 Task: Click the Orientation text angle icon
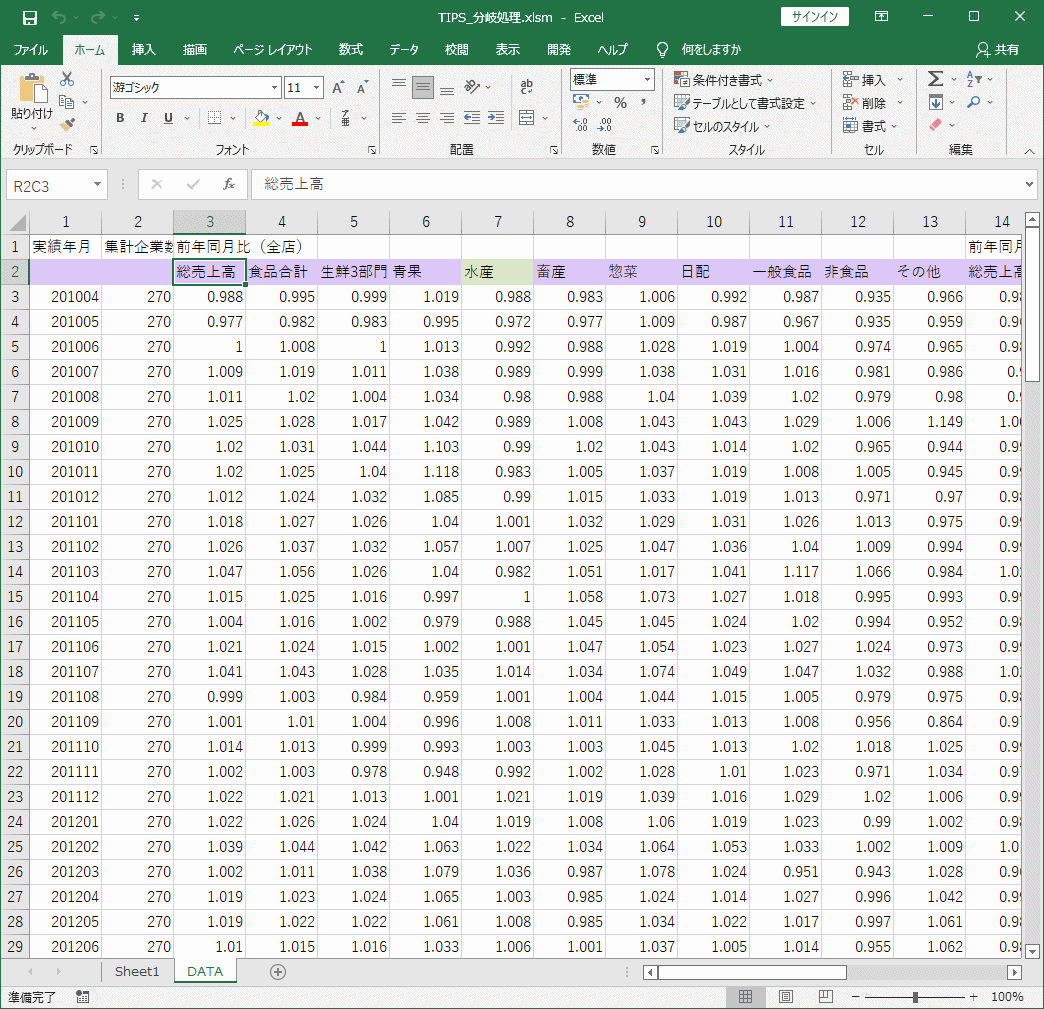click(x=472, y=87)
